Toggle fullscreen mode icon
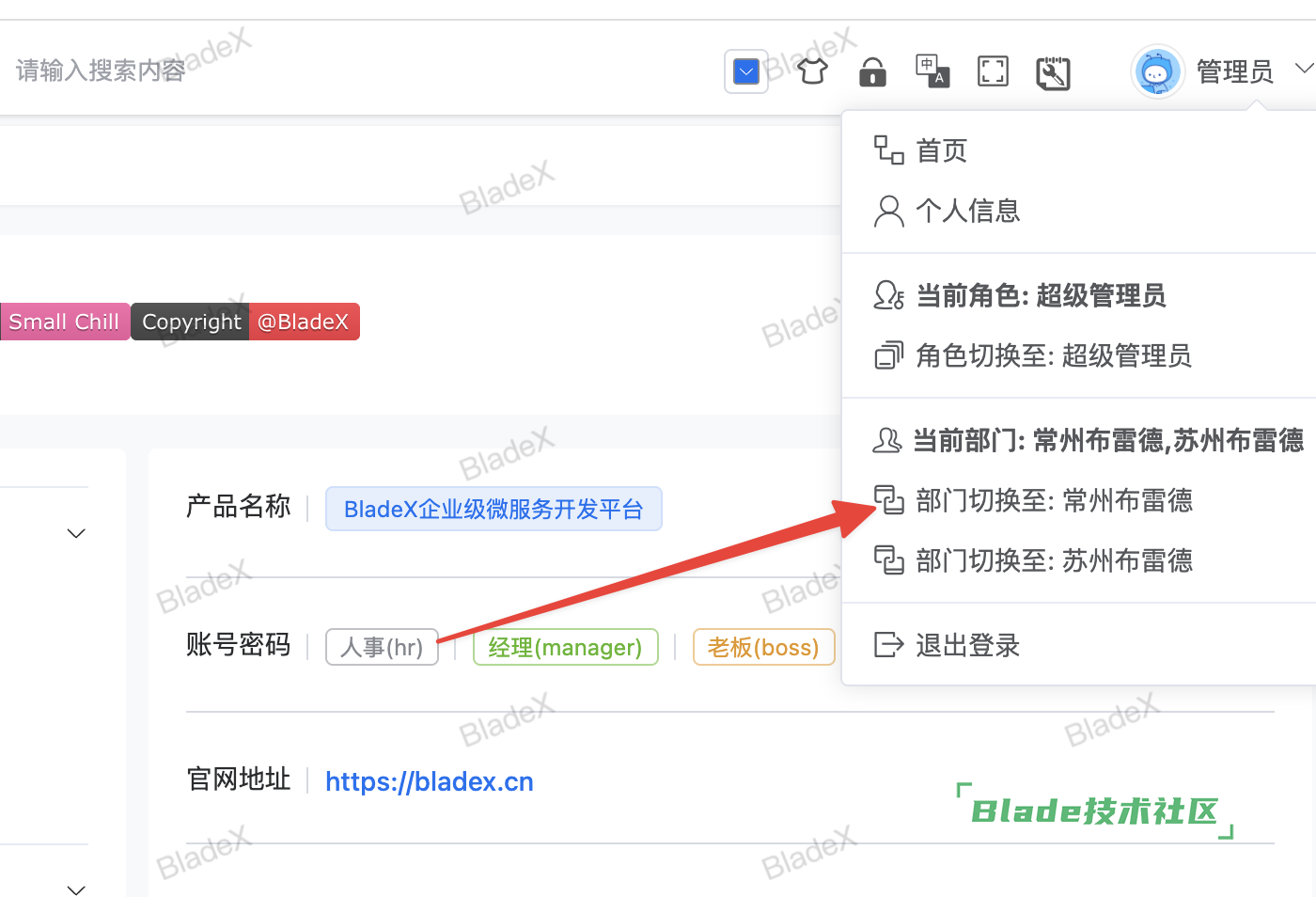 [x=993, y=71]
